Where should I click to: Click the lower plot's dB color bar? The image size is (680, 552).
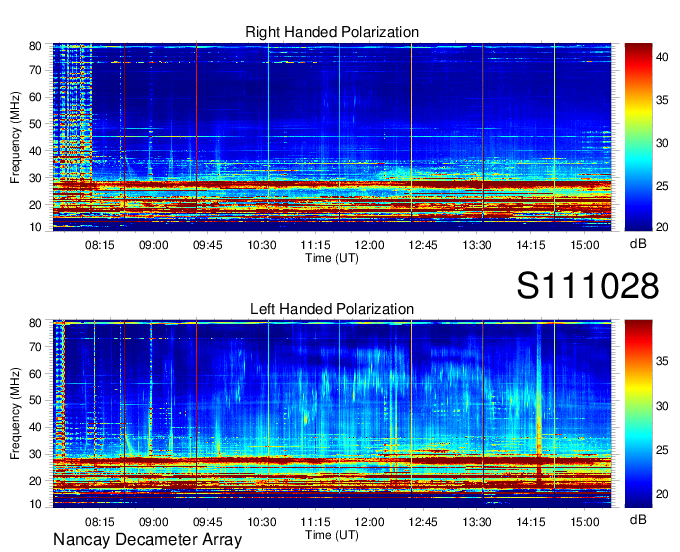638,414
